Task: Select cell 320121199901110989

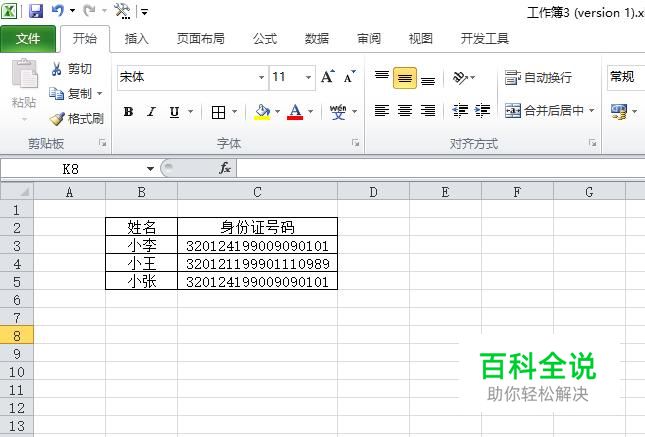Action: [x=258, y=263]
